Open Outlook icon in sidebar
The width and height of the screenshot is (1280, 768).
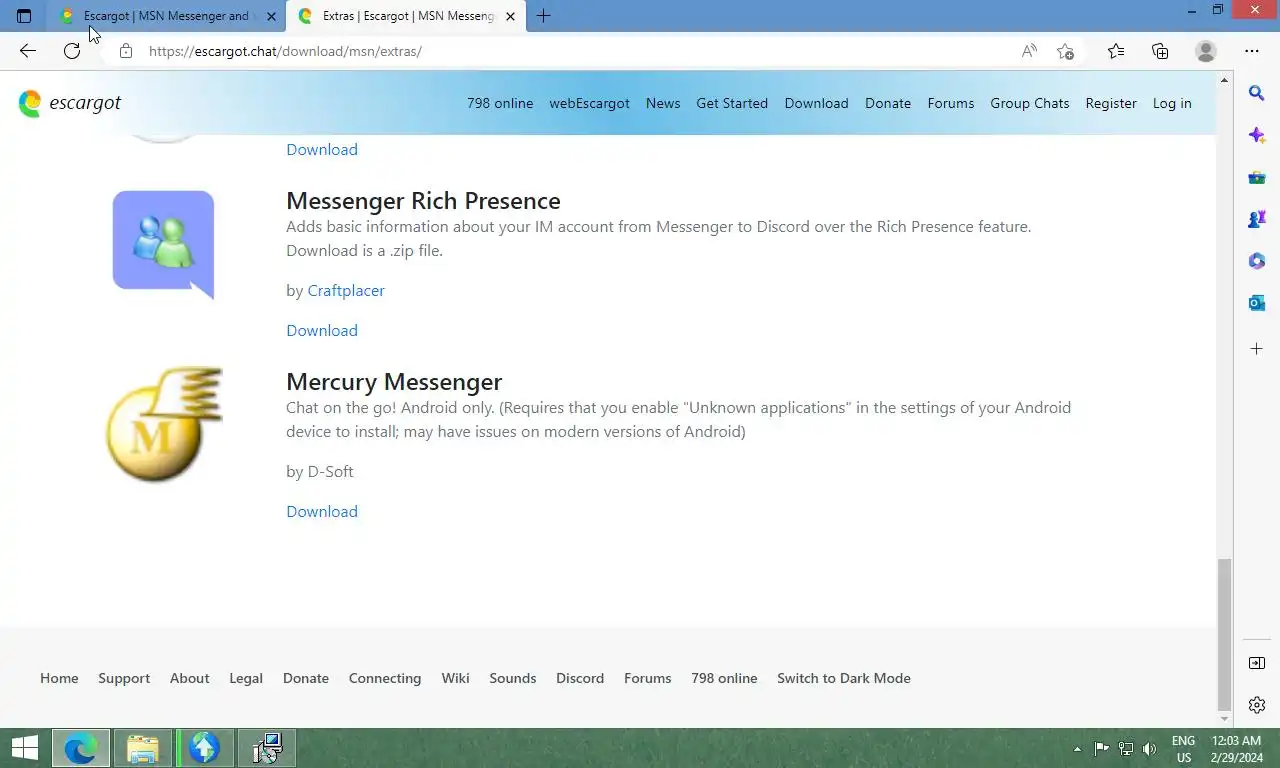(1257, 303)
